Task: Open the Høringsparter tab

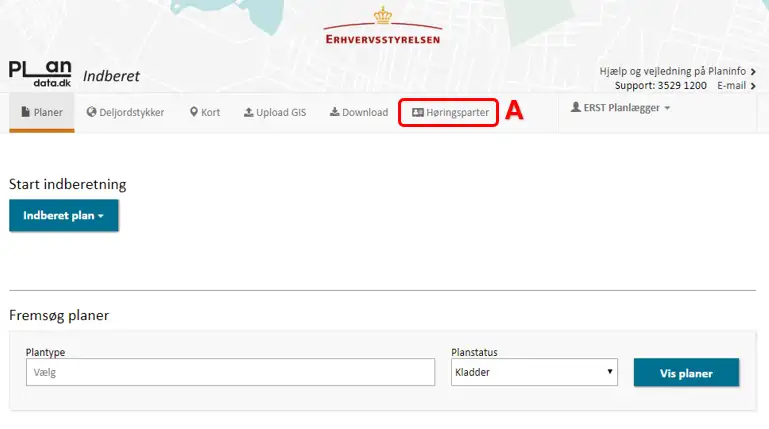Action: [x=449, y=113]
